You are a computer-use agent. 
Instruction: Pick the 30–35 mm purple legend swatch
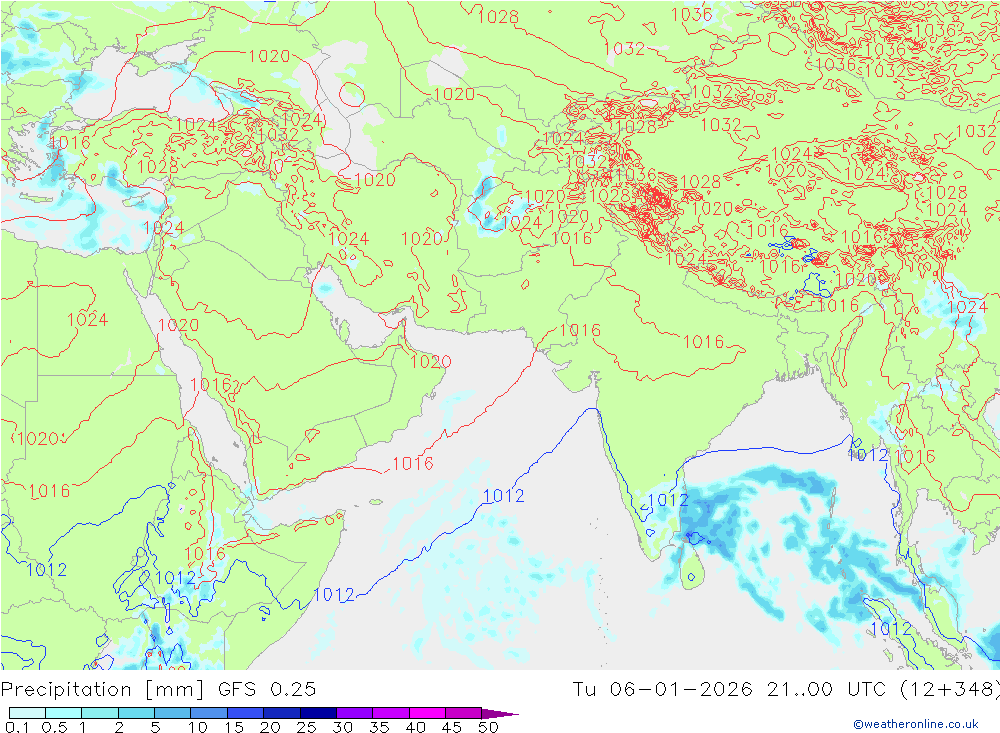[x=354, y=713]
